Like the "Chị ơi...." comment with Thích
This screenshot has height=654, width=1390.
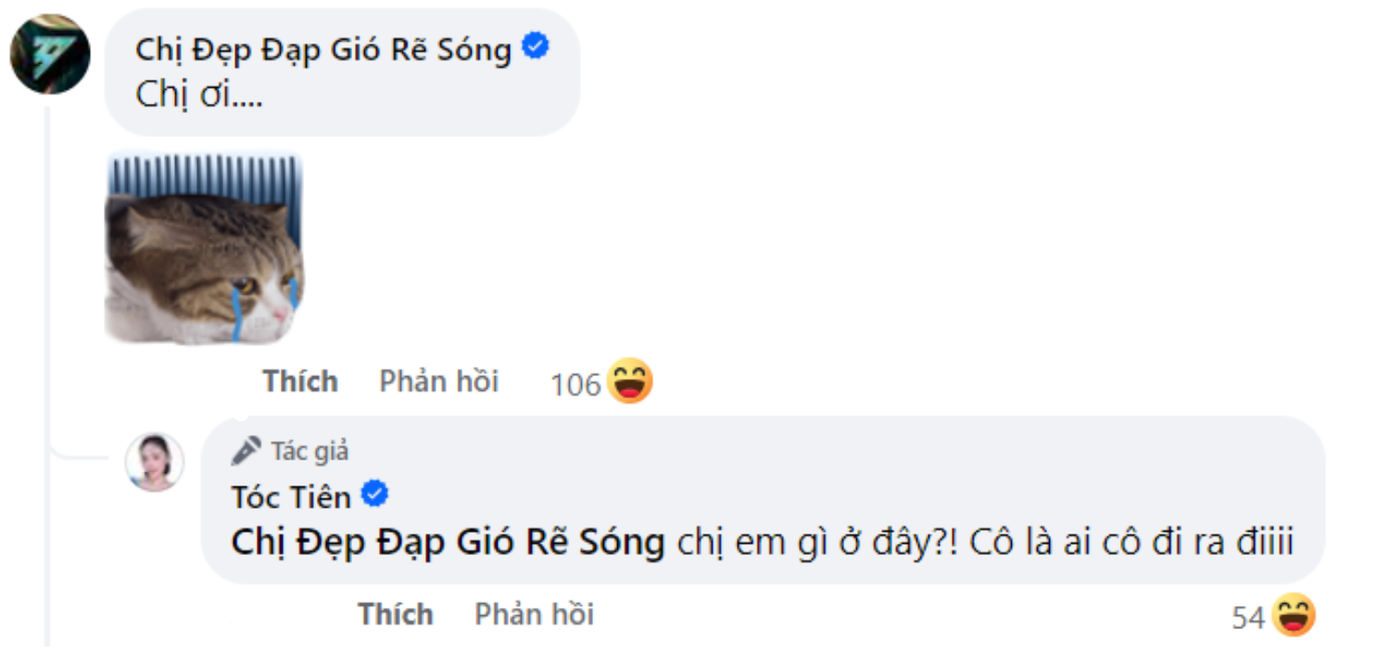[300, 381]
